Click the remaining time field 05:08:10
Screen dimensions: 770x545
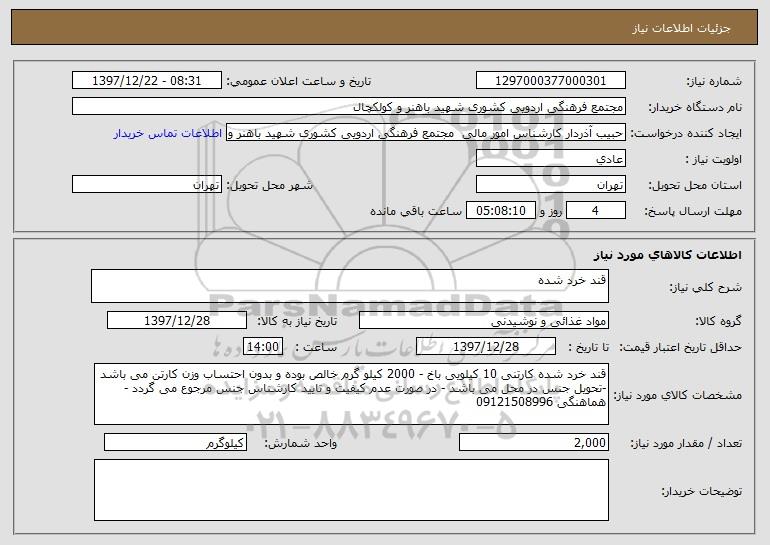pos(500,211)
